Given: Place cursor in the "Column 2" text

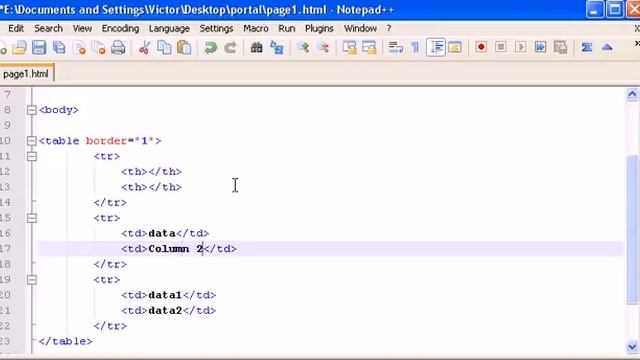Looking at the screenshot, I should (x=176, y=249).
